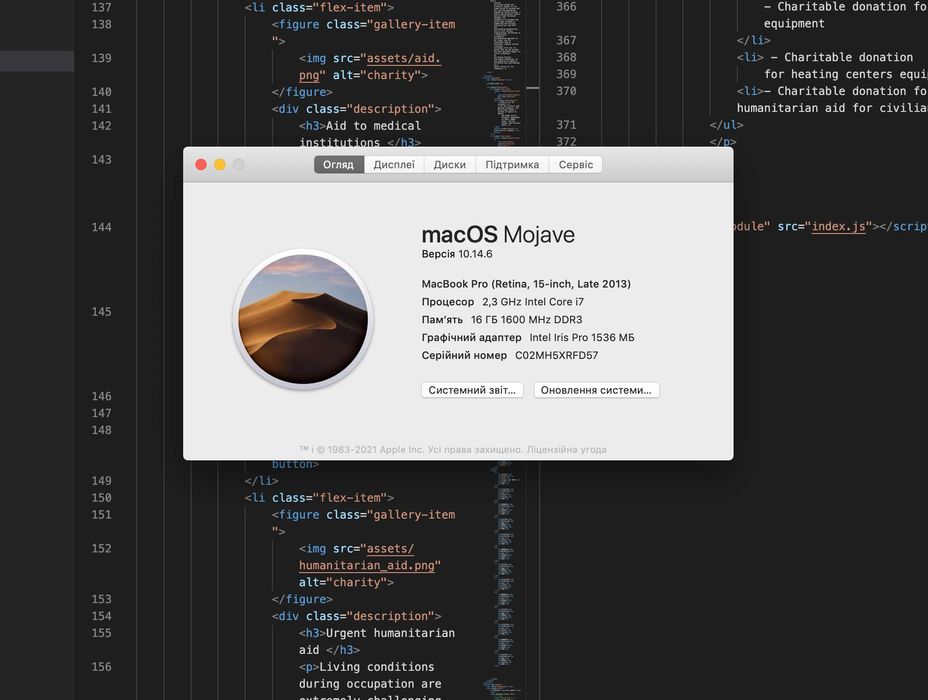This screenshot has width=928, height=700.
Task: Open index.js link in right editor
Action: tap(838, 227)
